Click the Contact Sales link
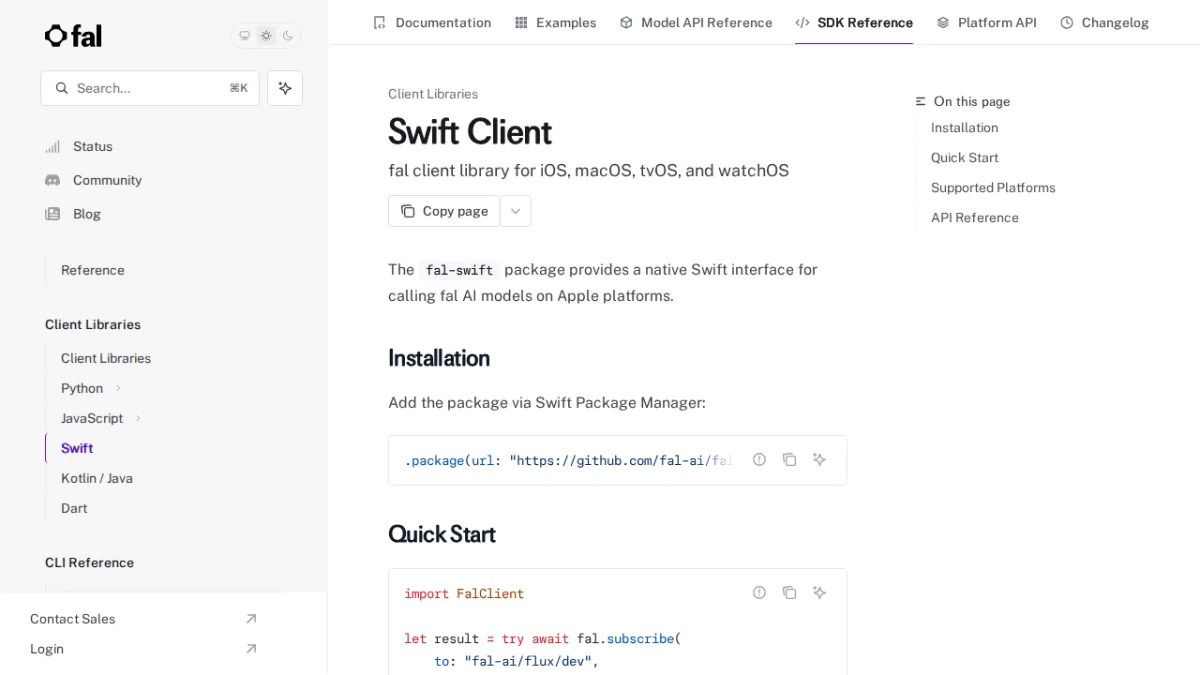The width and height of the screenshot is (1200, 675). (x=73, y=619)
